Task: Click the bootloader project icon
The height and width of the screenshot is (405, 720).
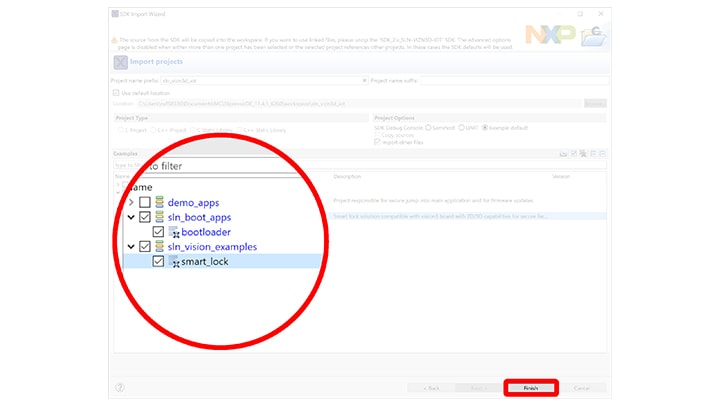Action: 172,232
